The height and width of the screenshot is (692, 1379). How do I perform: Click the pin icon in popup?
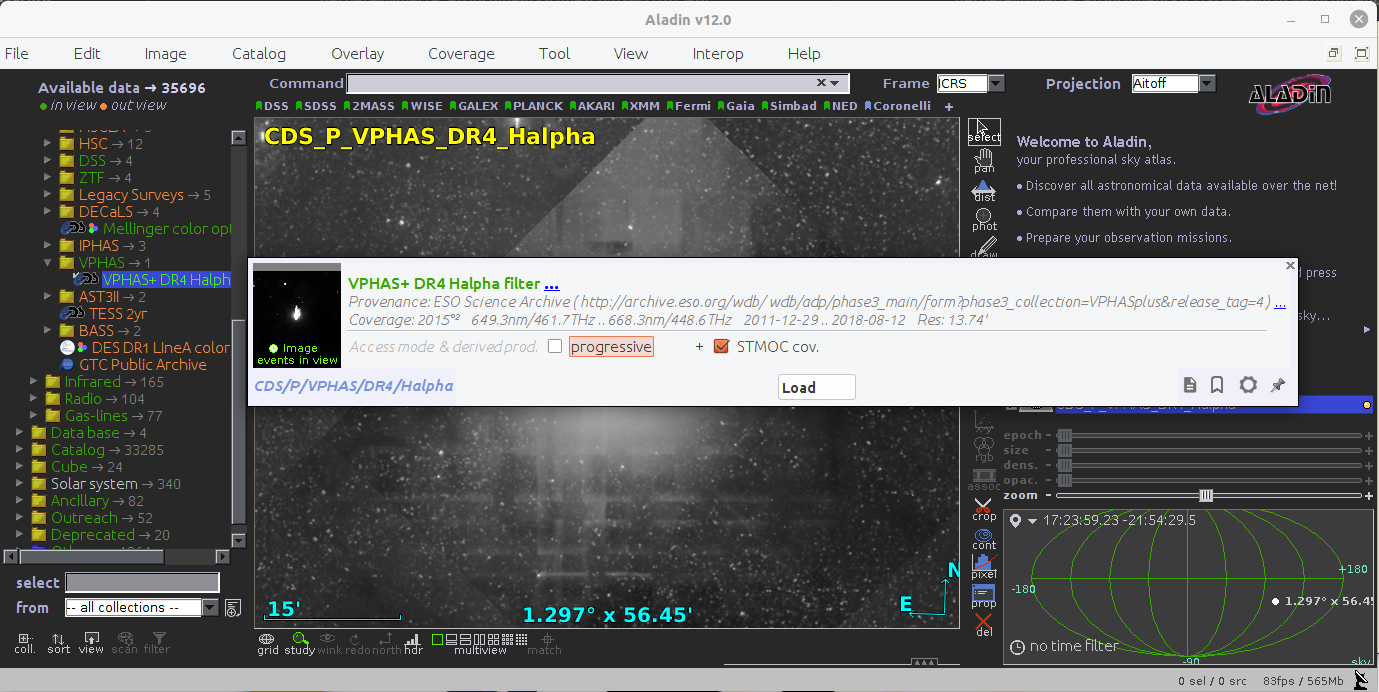1277,385
